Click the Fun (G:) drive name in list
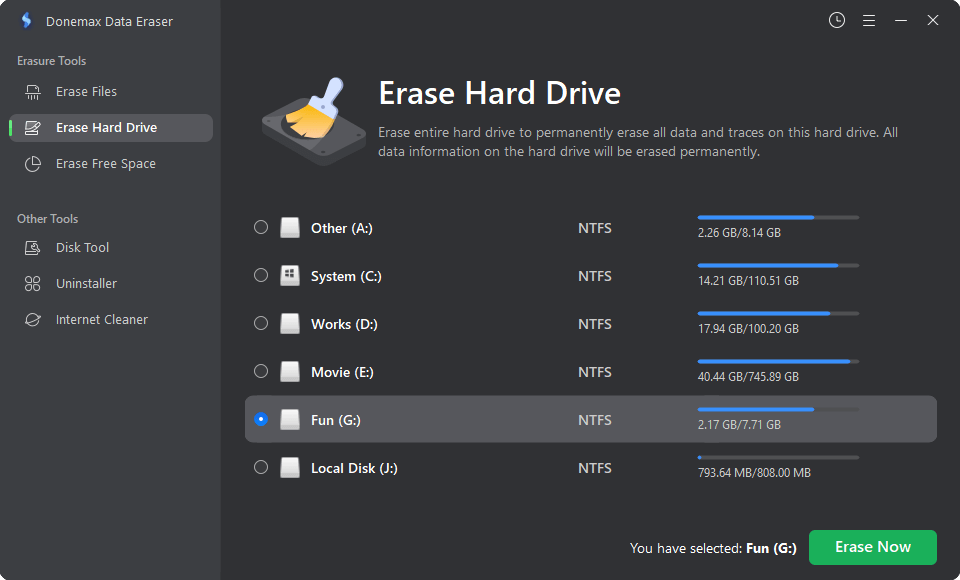Viewport: 960px width, 580px height. 336,420
